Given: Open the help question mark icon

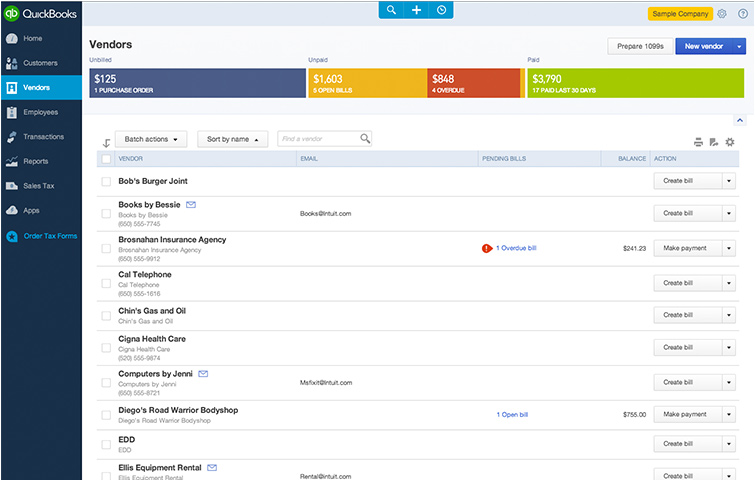Looking at the screenshot, I should [743, 13].
